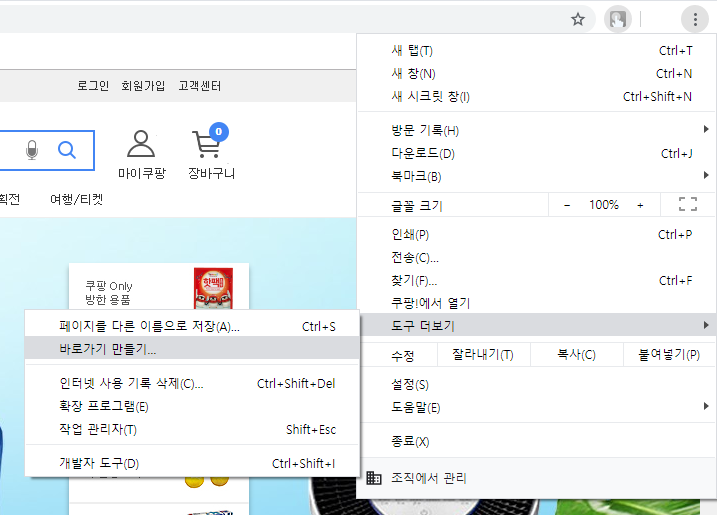The height and width of the screenshot is (515, 717).
Task: Click the bookmark star icon
Action: tap(578, 19)
